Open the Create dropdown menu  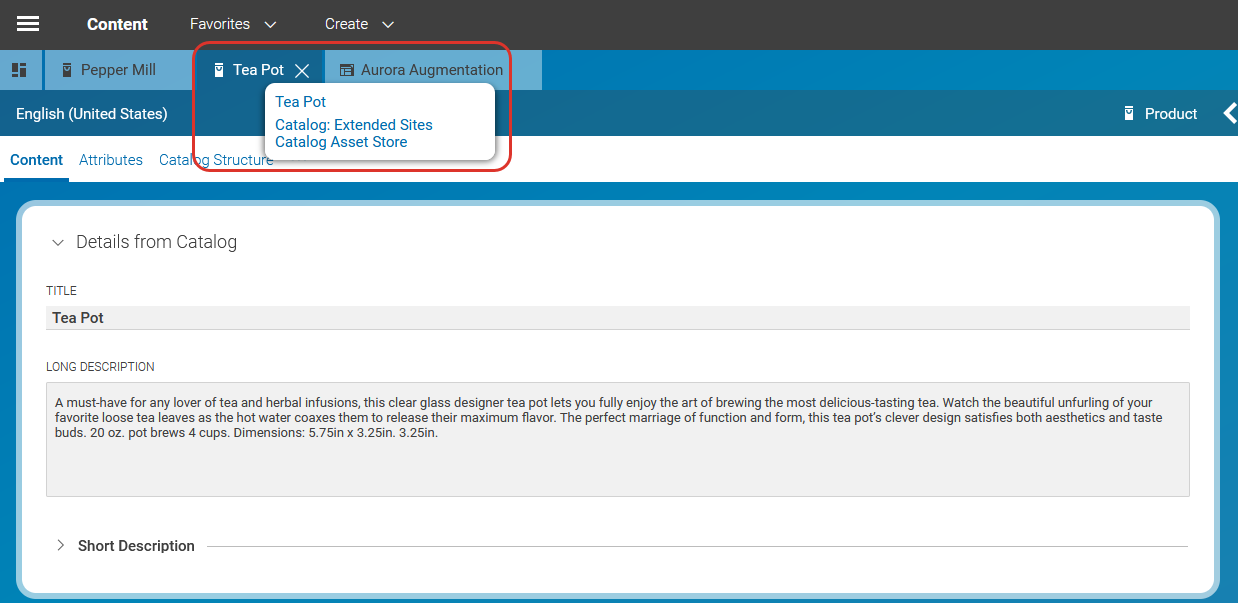tap(359, 24)
